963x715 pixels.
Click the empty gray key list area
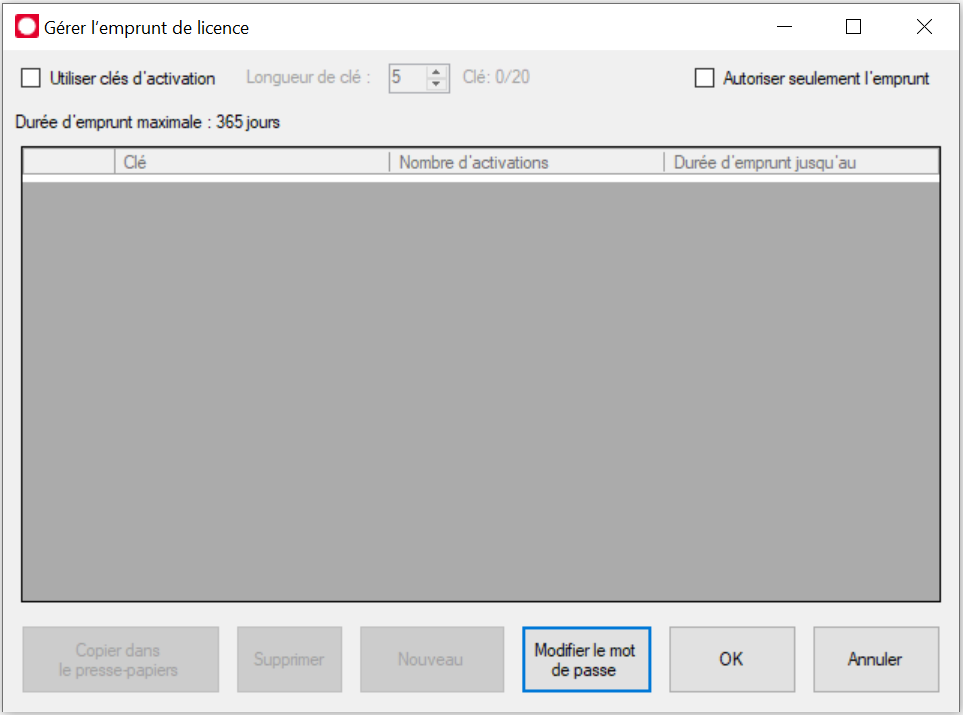480,390
